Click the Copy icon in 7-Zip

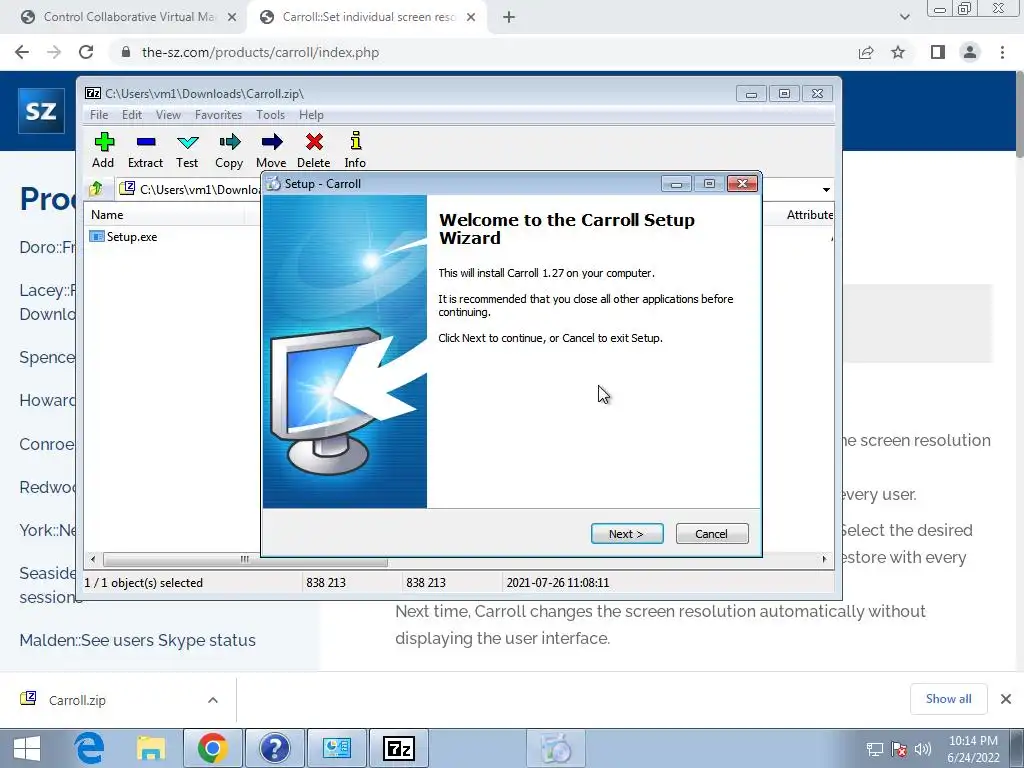229,150
